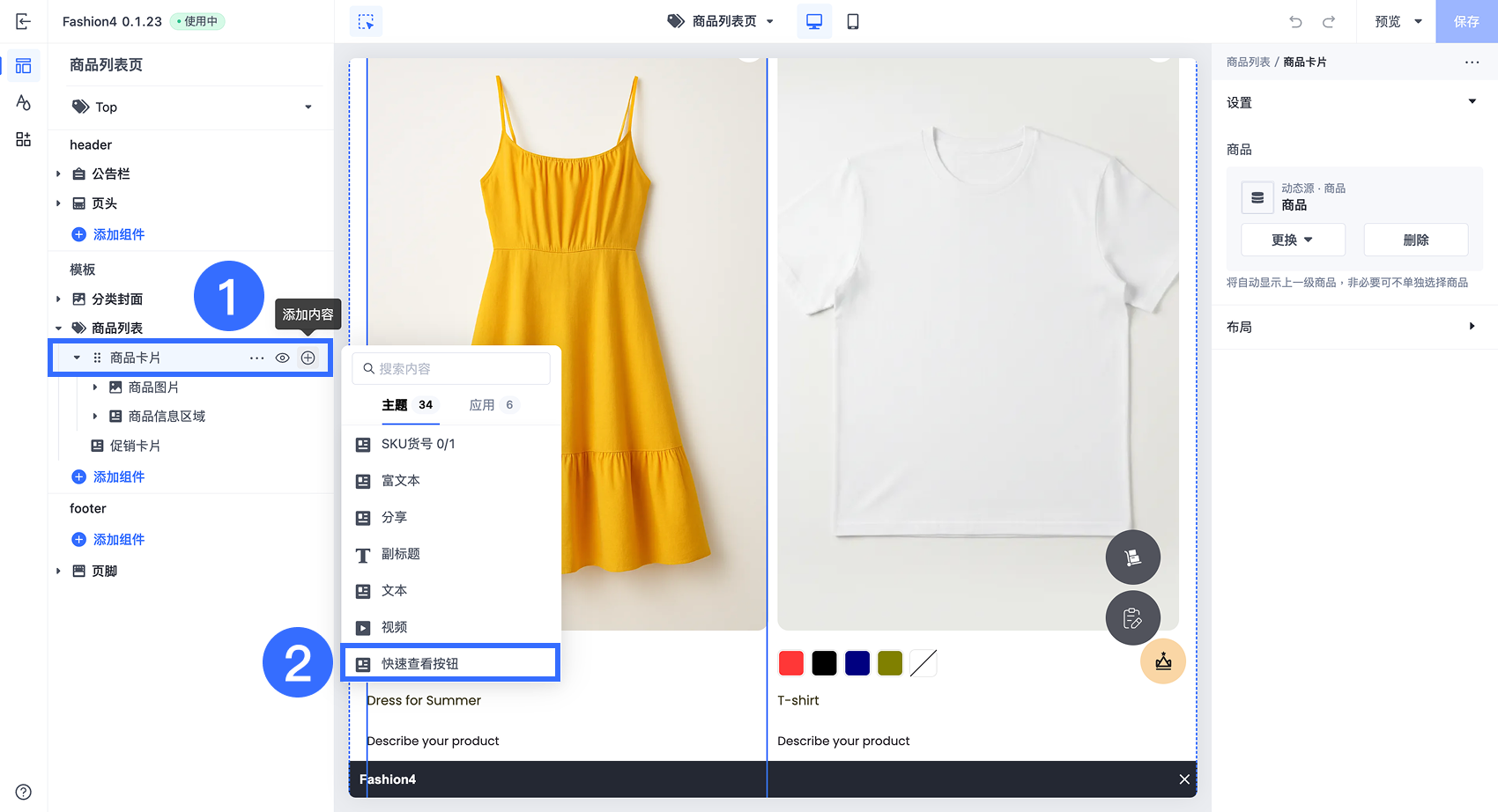Viewport: 1498px width, 812px height.
Task: Activate the element selection inspector toggle
Action: [366, 21]
